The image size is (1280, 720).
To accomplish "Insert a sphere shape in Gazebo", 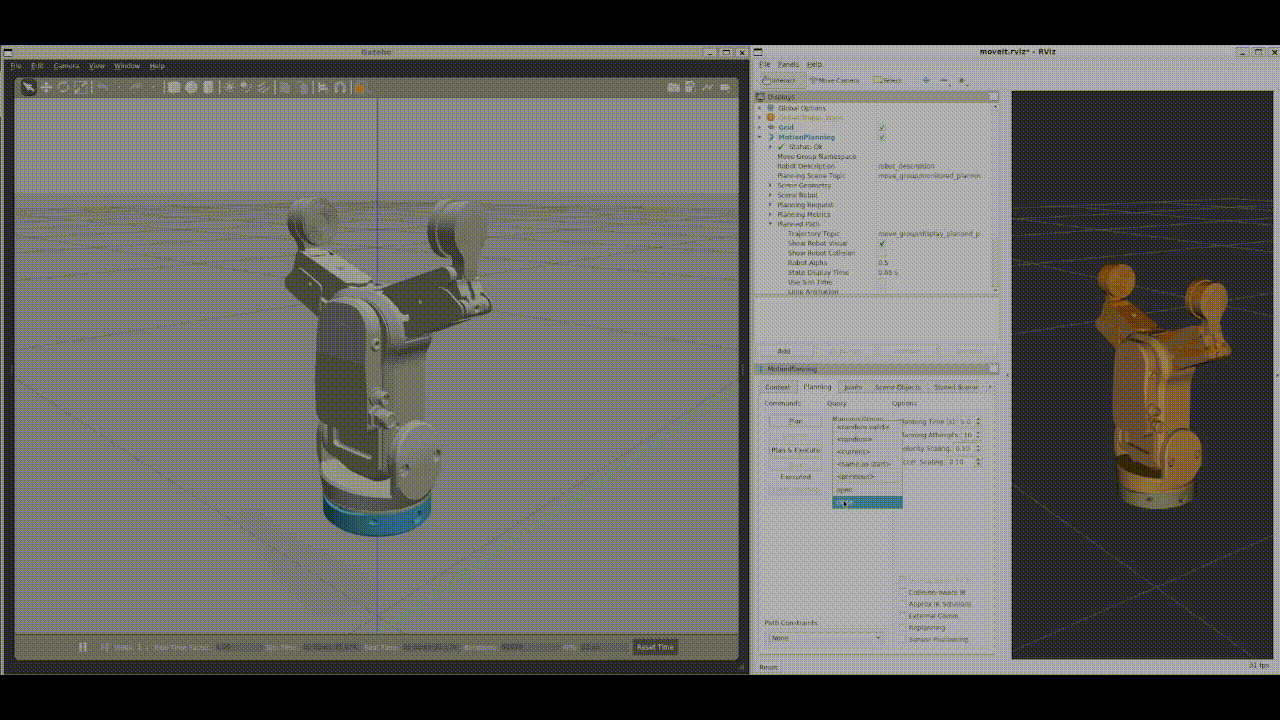I will 191,87.
